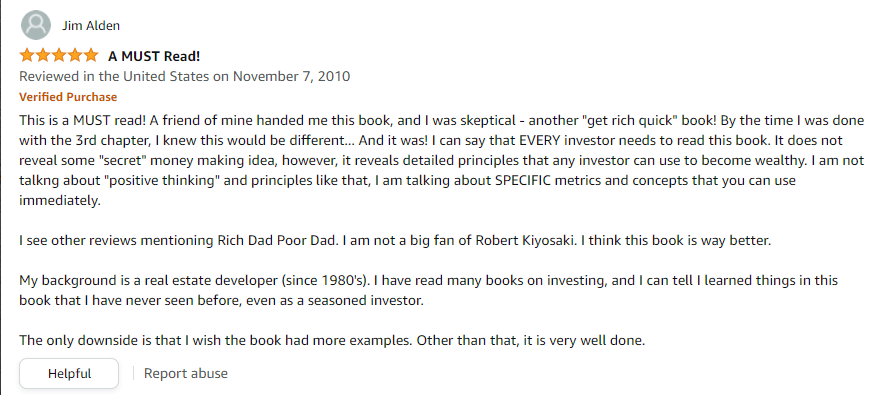880x395 pixels.
Task: Click the Report abuse link
Action: 186,374
